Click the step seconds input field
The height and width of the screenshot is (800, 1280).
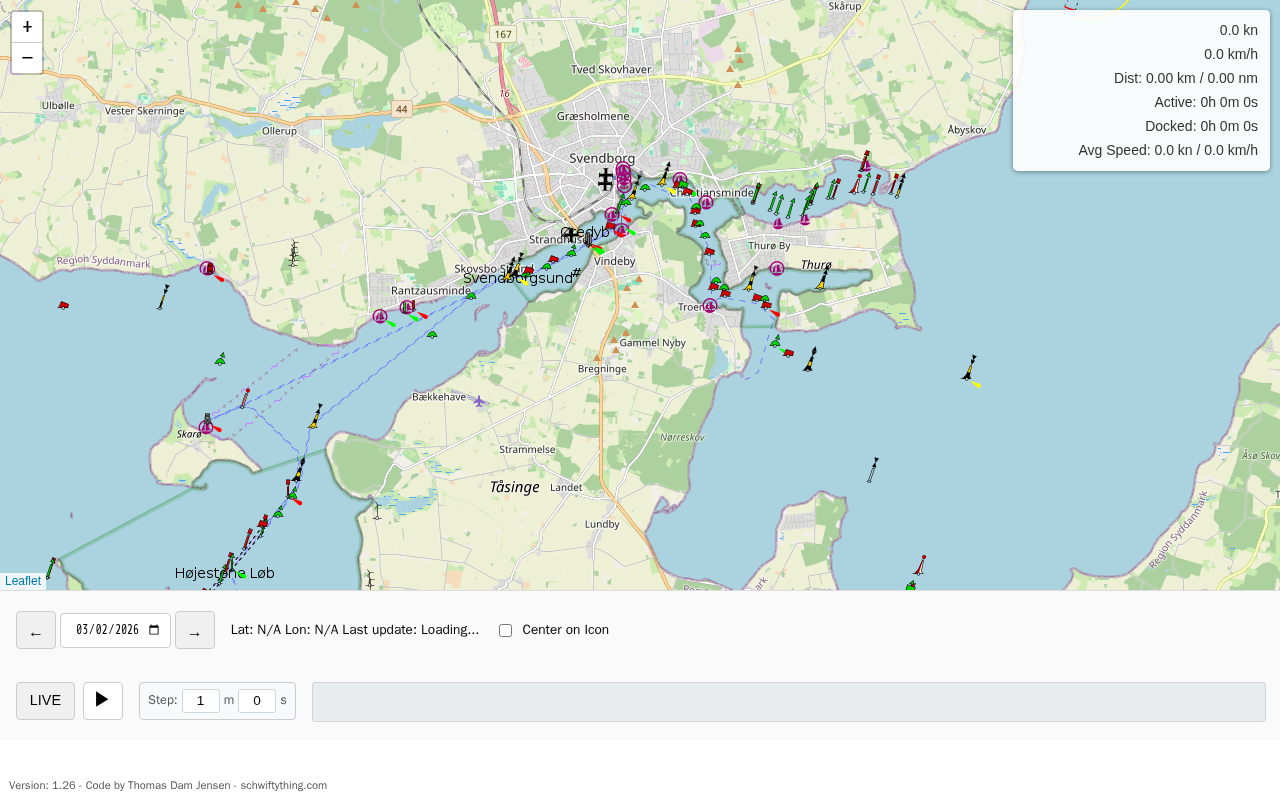pos(256,700)
